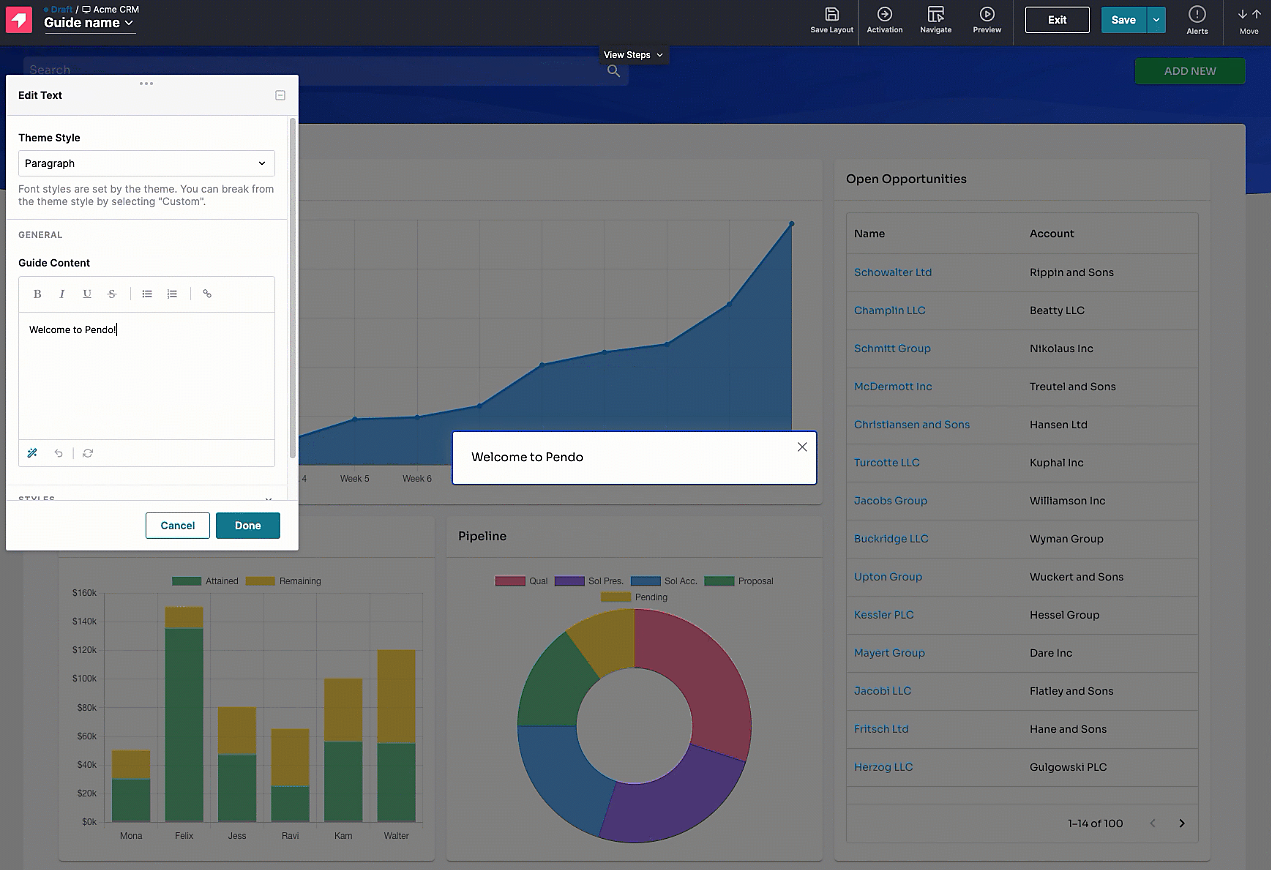Toggle italic formatting
Image resolution: width=1271 pixels, height=870 pixels.
pyautogui.click(x=62, y=294)
